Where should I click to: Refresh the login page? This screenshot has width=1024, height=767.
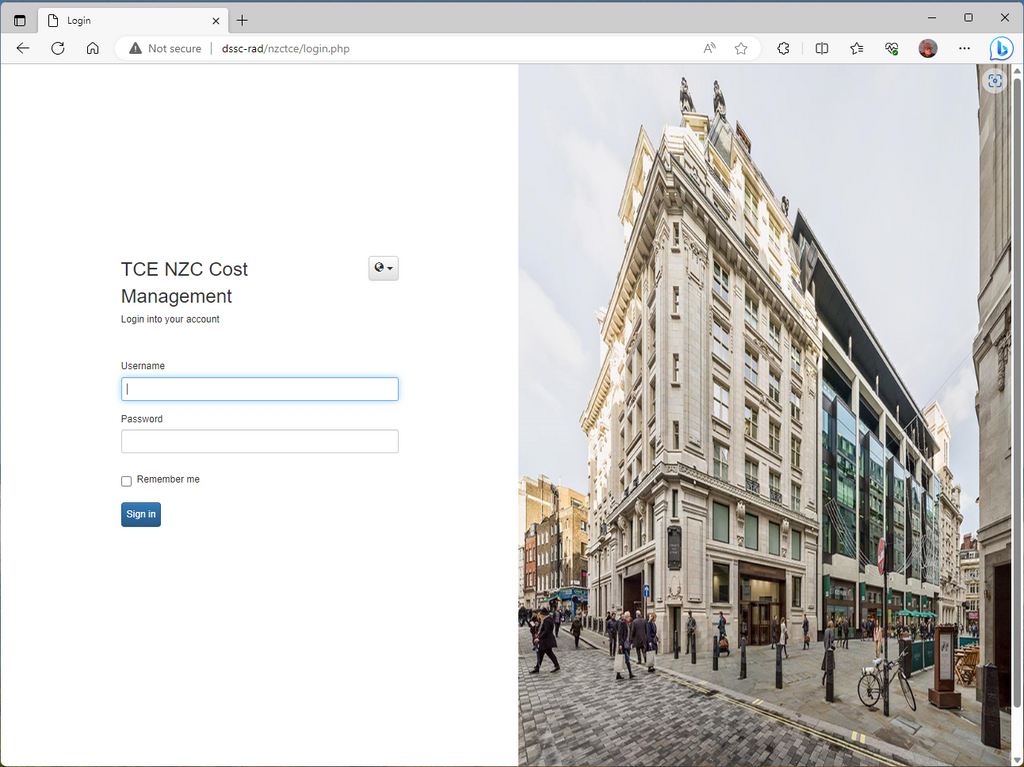[58, 48]
